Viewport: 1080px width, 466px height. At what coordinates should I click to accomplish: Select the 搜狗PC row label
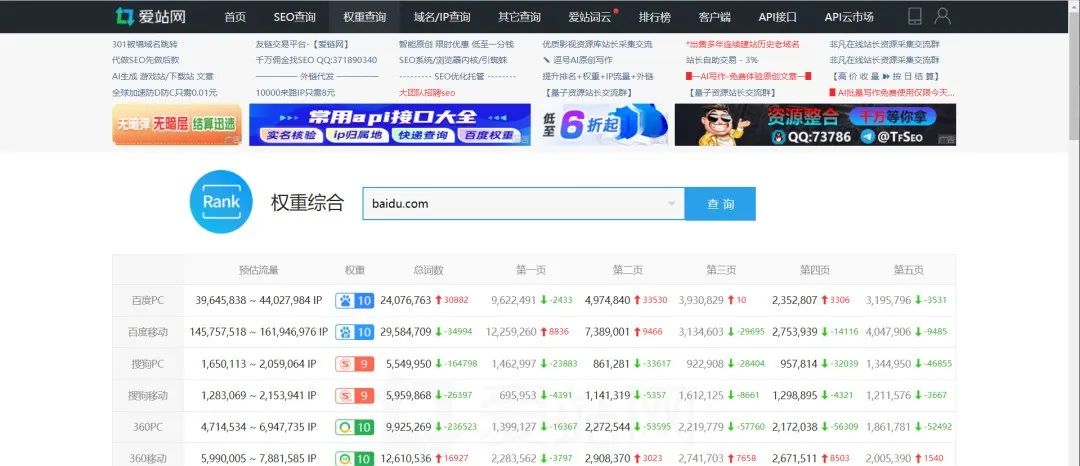(148, 363)
